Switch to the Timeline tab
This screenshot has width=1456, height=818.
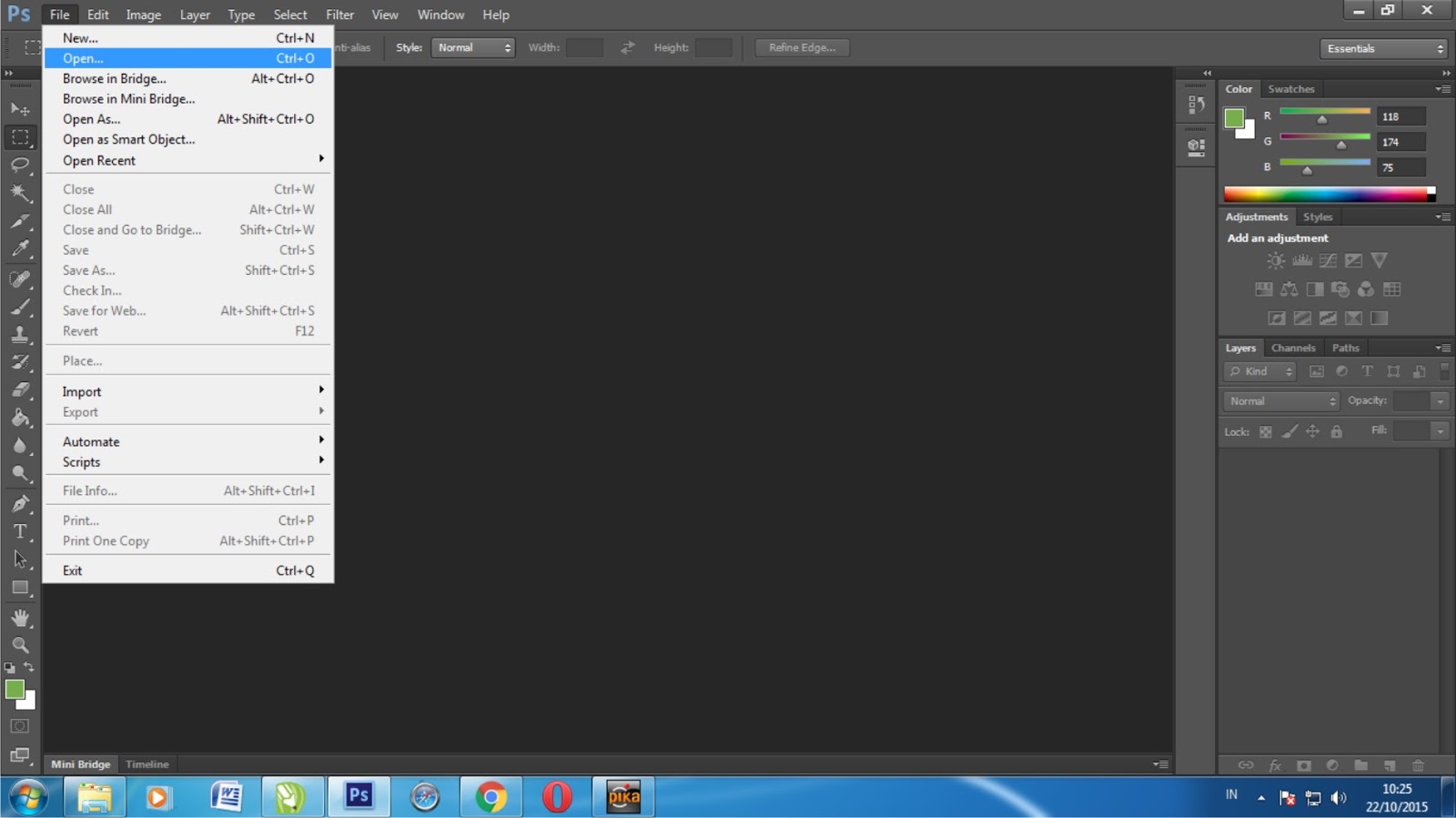pyautogui.click(x=147, y=764)
